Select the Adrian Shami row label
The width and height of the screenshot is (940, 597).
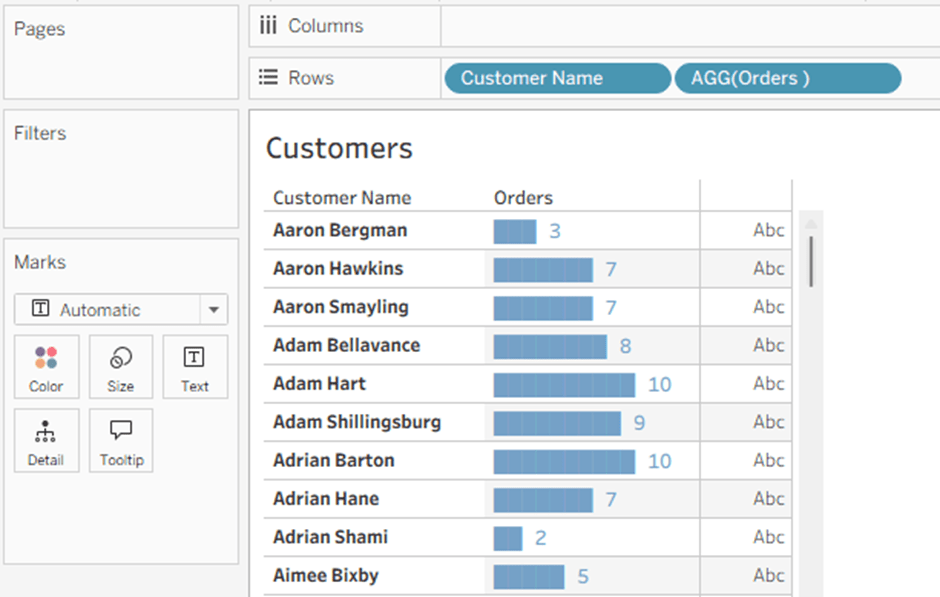pos(330,538)
